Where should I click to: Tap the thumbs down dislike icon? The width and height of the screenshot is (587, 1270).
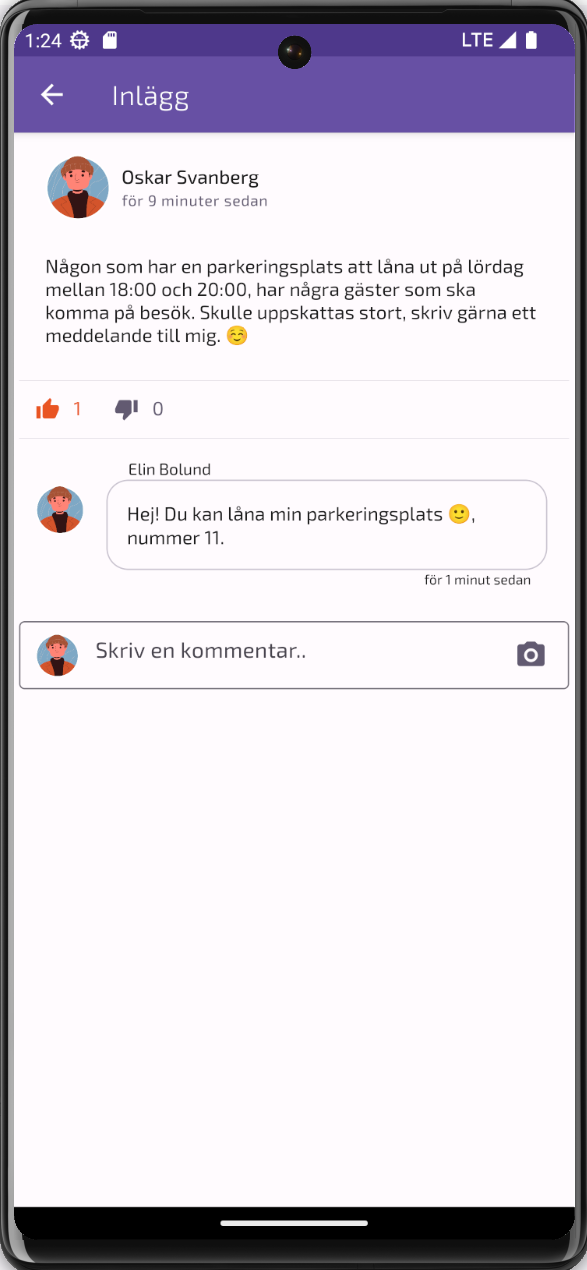(x=126, y=409)
